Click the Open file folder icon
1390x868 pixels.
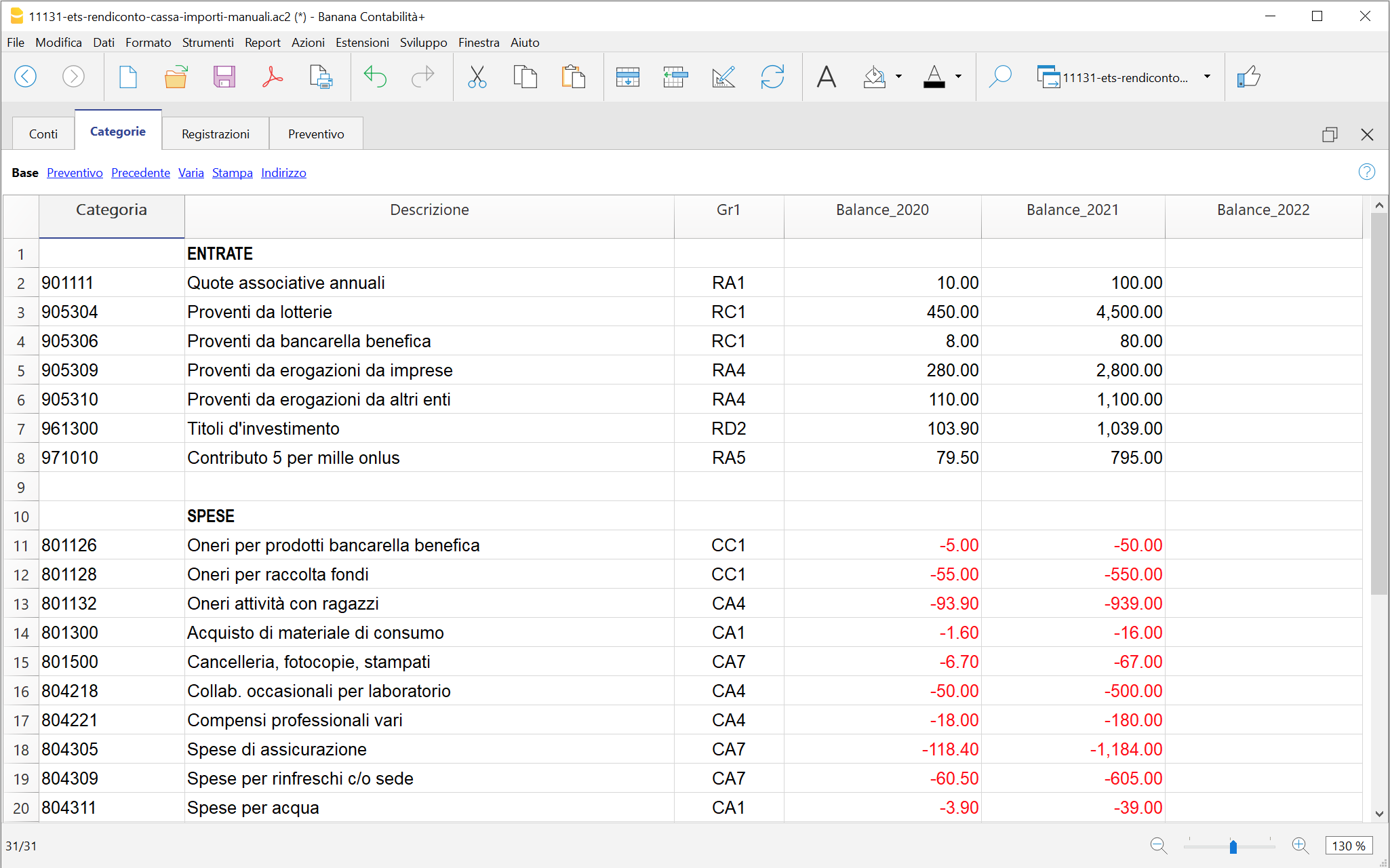pos(176,77)
